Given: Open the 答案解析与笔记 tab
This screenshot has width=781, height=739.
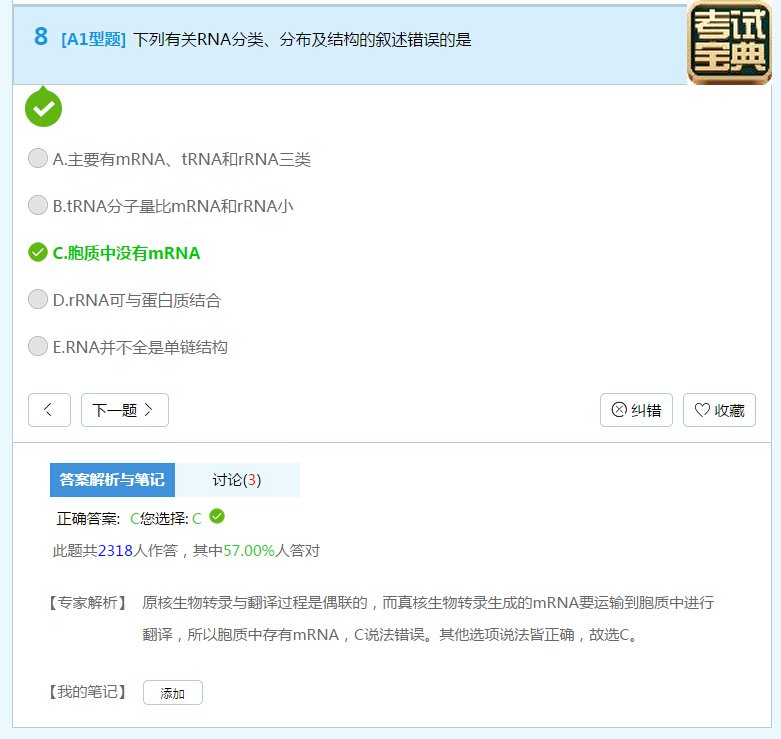Looking at the screenshot, I should (112, 480).
